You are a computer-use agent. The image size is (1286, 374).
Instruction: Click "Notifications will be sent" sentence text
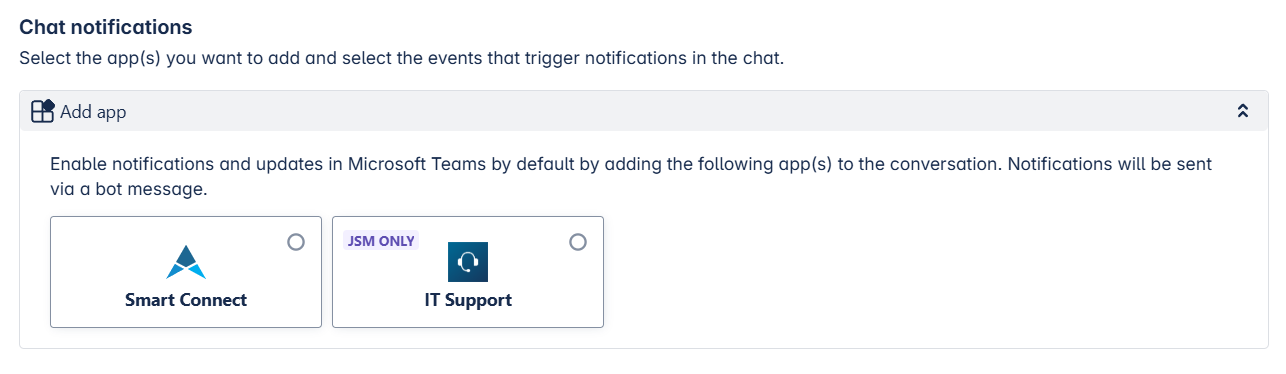coord(1110,164)
